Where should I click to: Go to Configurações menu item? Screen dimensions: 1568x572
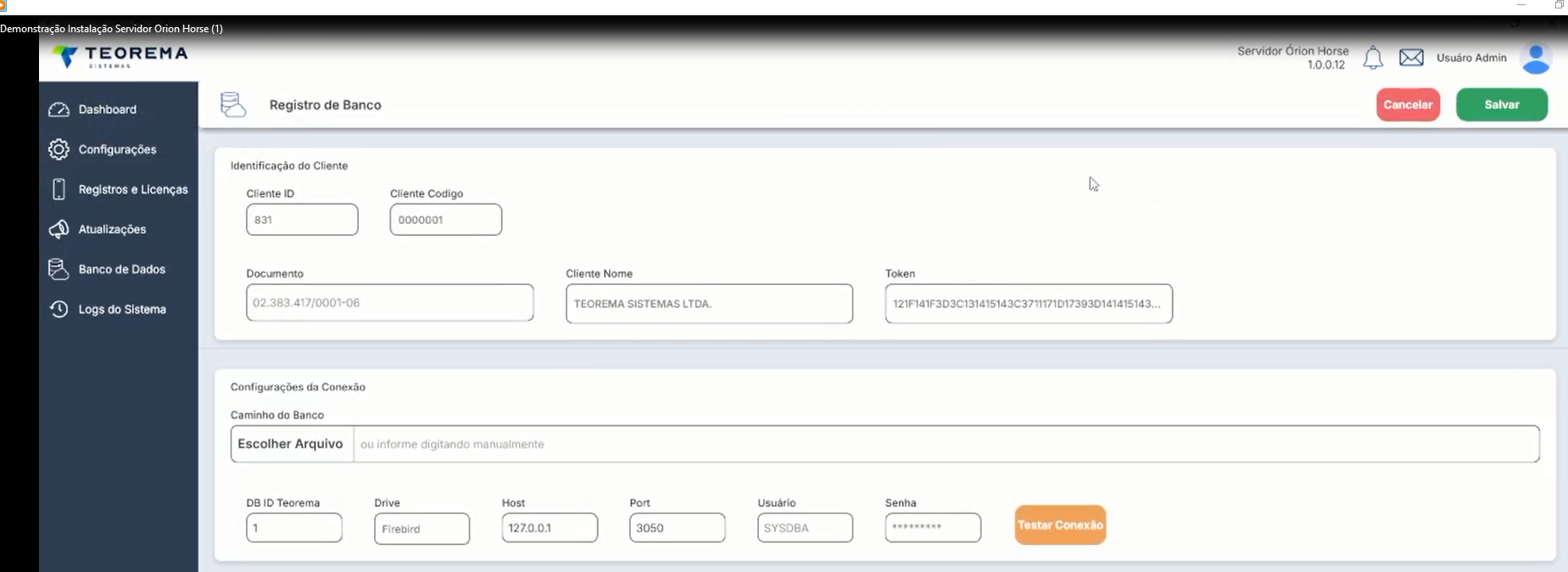[119, 149]
